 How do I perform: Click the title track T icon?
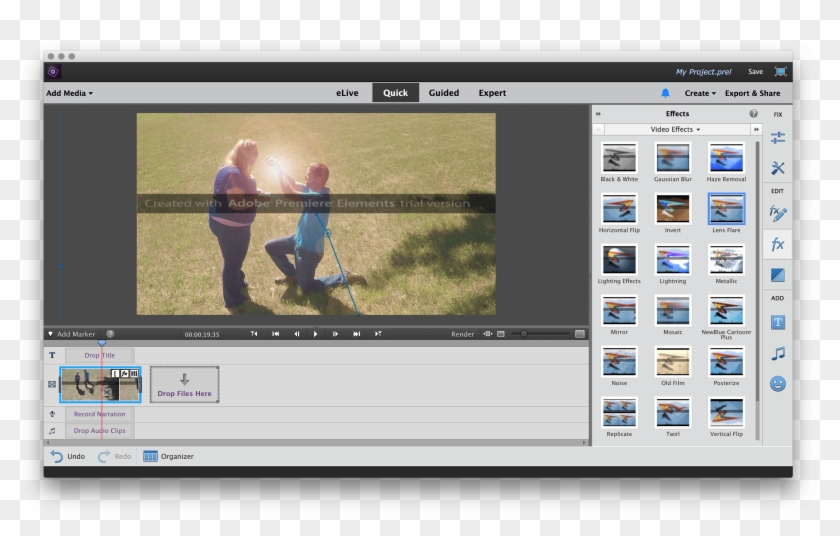(52, 355)
